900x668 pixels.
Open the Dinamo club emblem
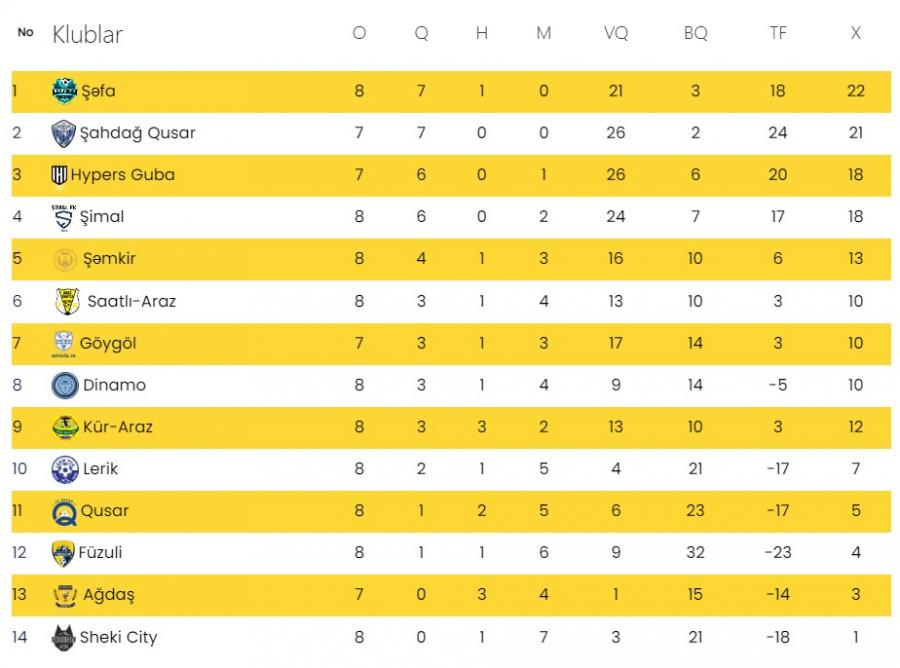(x=65, y=385)
